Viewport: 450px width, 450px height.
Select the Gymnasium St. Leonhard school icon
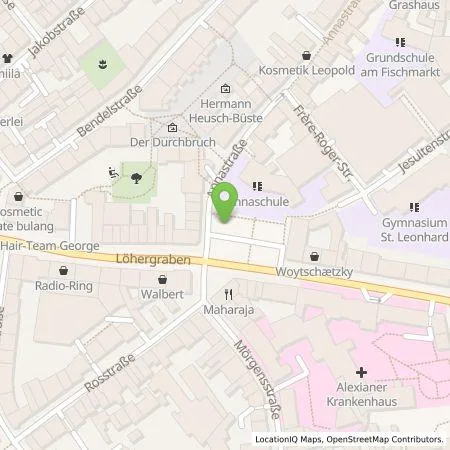[415, 207]
